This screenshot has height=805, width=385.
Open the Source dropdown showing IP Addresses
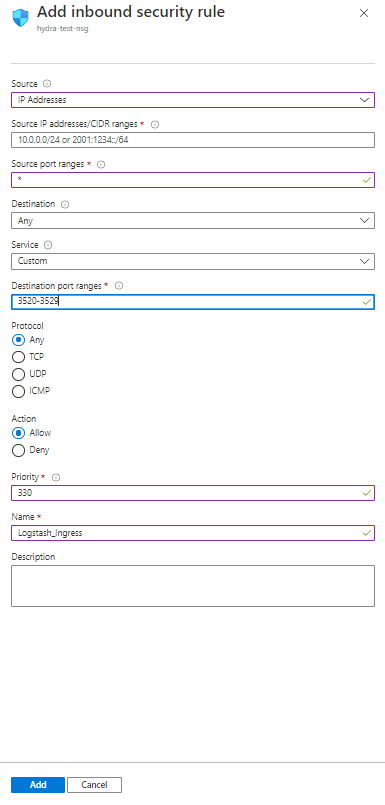click(193, 100)
